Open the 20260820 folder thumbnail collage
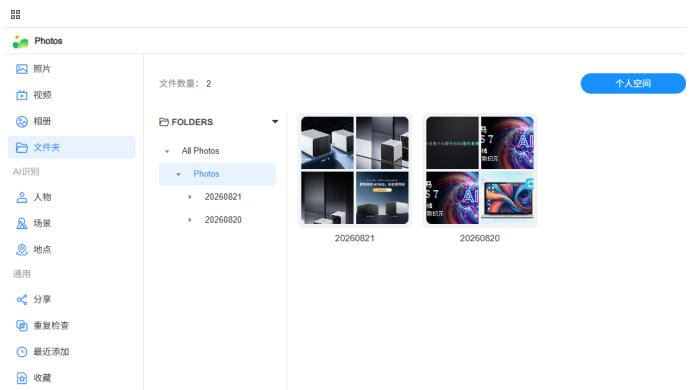Image resolution: width=694 pixels, height=390 pixels. pos(480,170)
